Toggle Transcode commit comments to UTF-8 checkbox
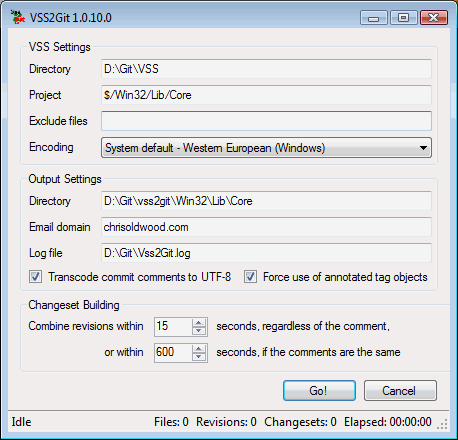This screenshot has width=458, height=440. 35,277
